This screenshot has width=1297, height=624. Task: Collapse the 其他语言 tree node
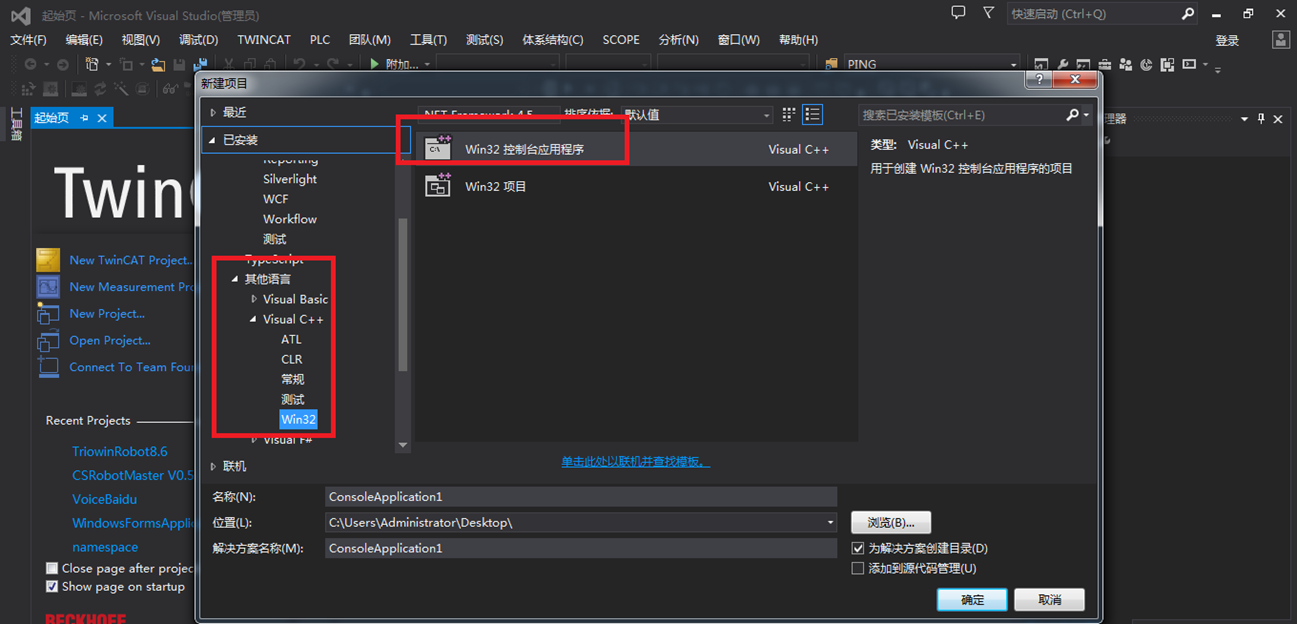pyautogui.click(x=235, y=280)
